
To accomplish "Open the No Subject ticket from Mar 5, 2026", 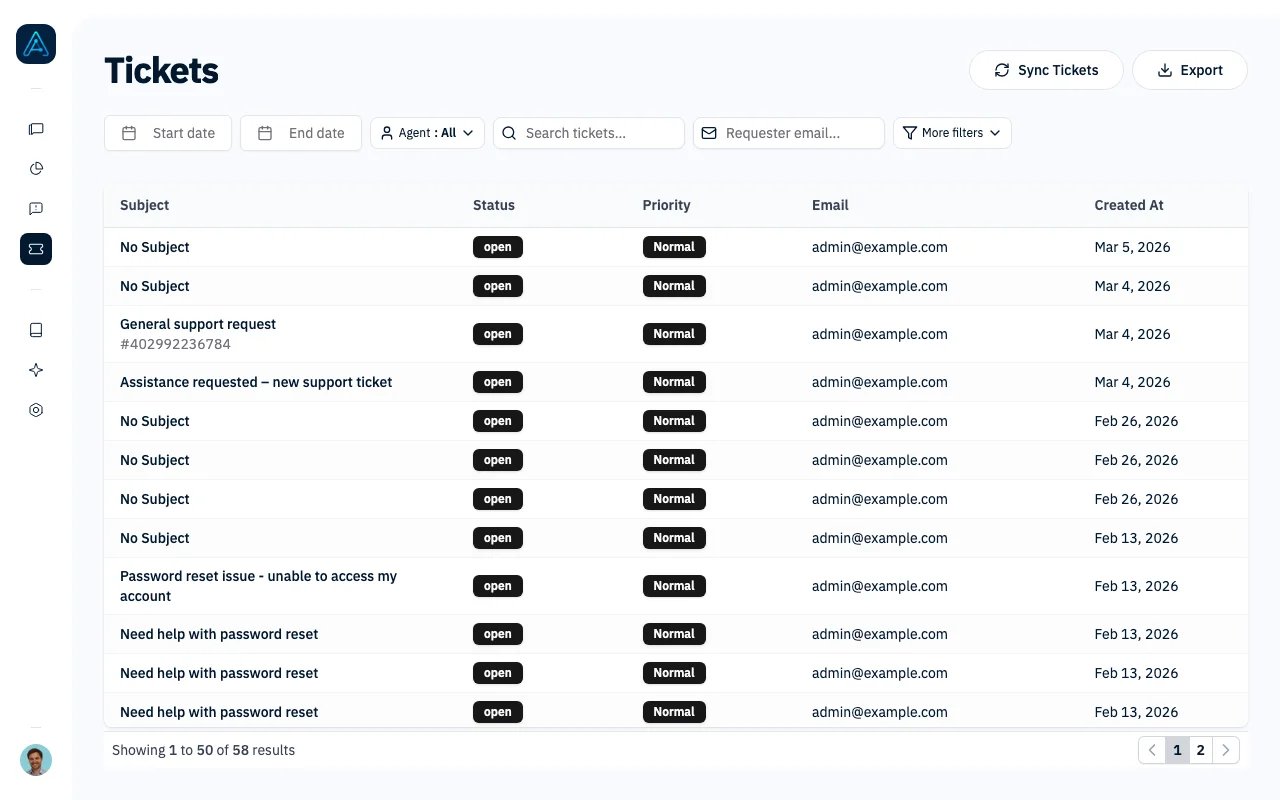I will pos(155,247).
